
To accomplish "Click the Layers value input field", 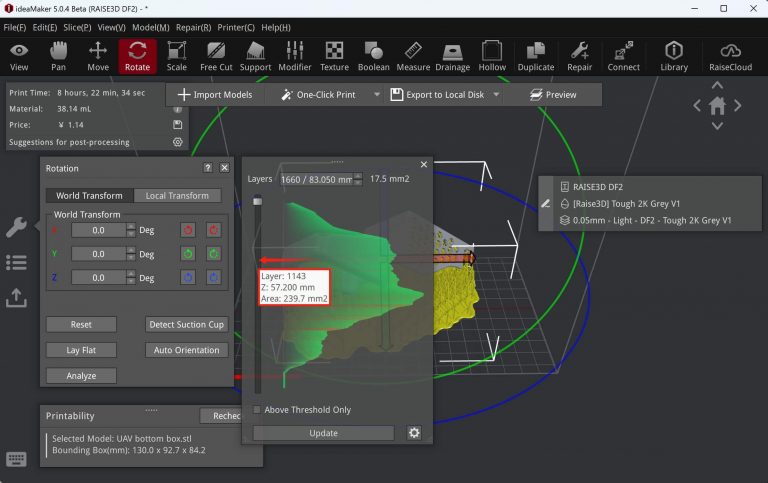I will pyautogui.click(x=316, y=179).
